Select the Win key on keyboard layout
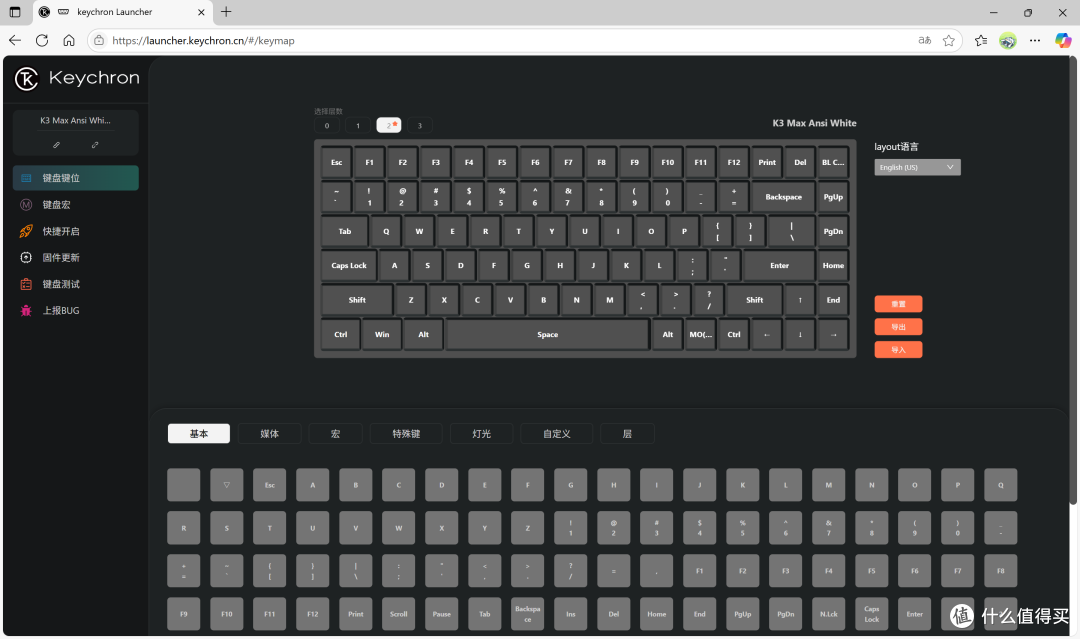The image size is (1080, 639). 382,335
